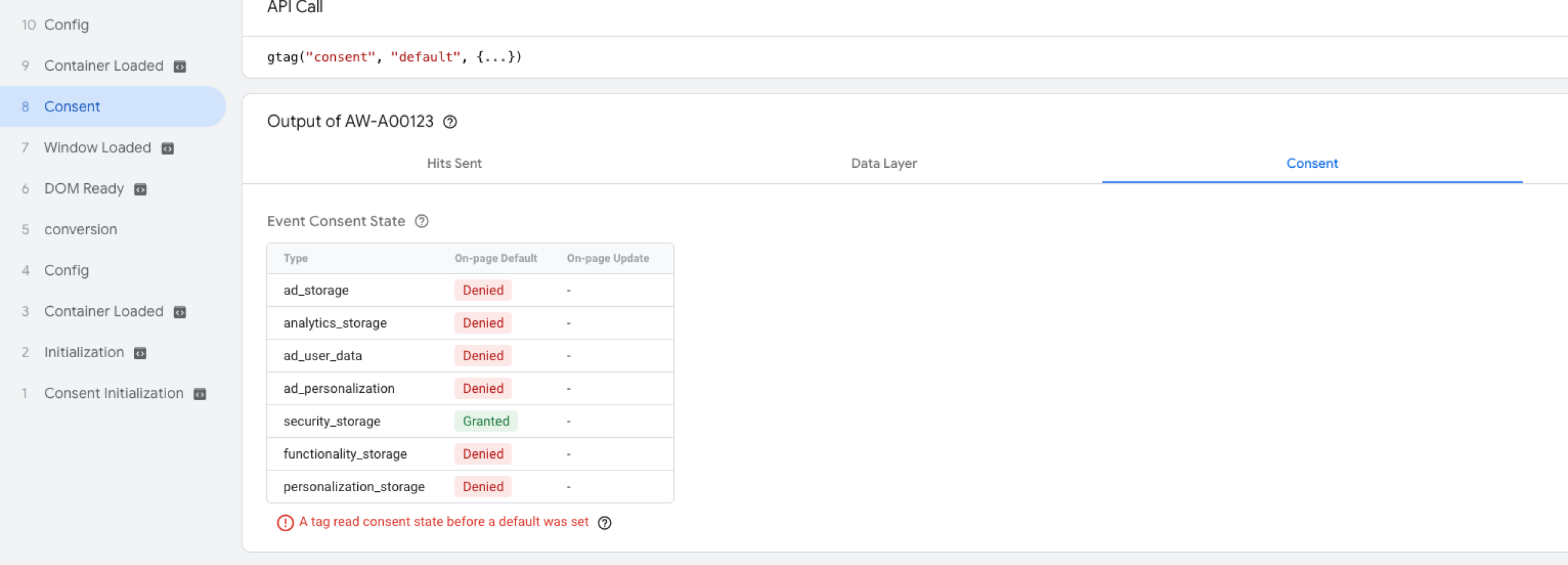The image size is (1568, 565).
Task: Select the conversion event in the list
Action: pyautogui.click(x=81, y=230)
